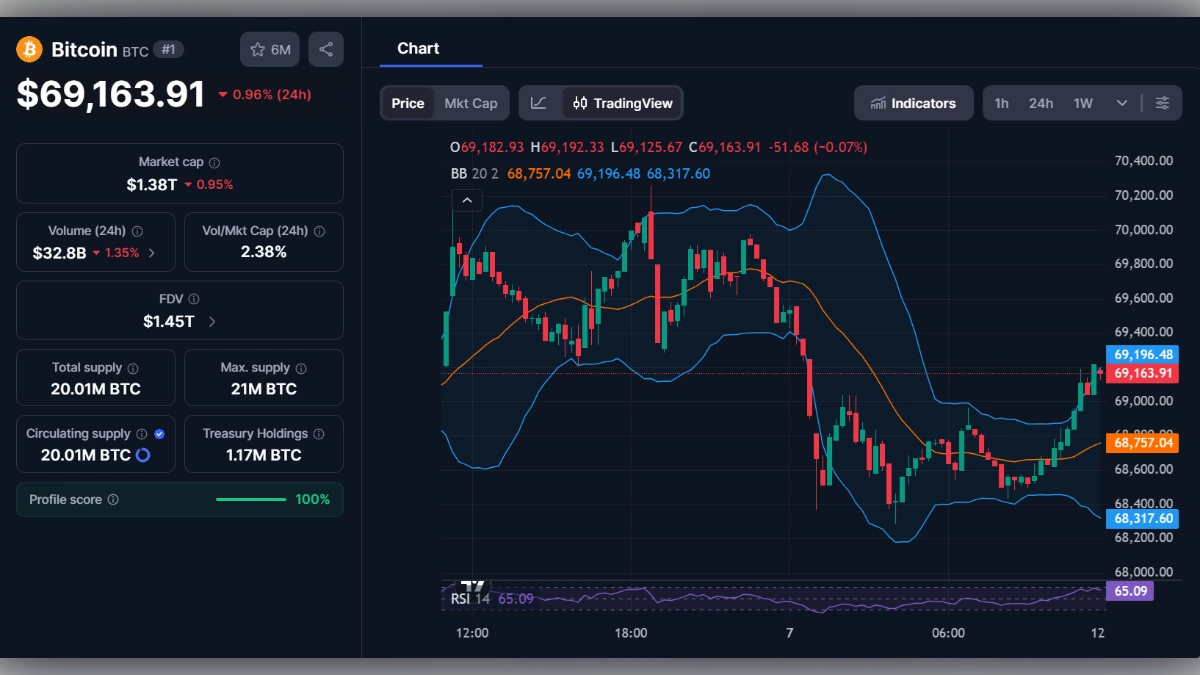1200x675 pixels.
Task: Open chart settings via the sliders icon
Action: pyautogui.click(x=1162, y=102)
